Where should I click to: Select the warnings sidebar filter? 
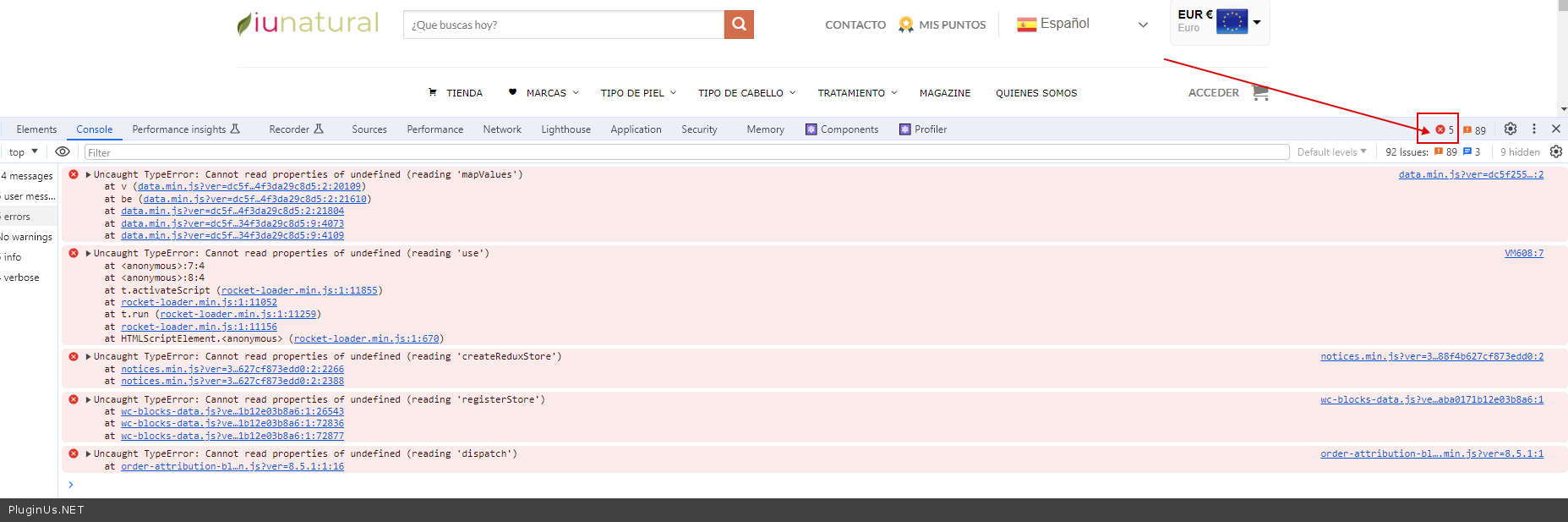[x=28, y=237]
